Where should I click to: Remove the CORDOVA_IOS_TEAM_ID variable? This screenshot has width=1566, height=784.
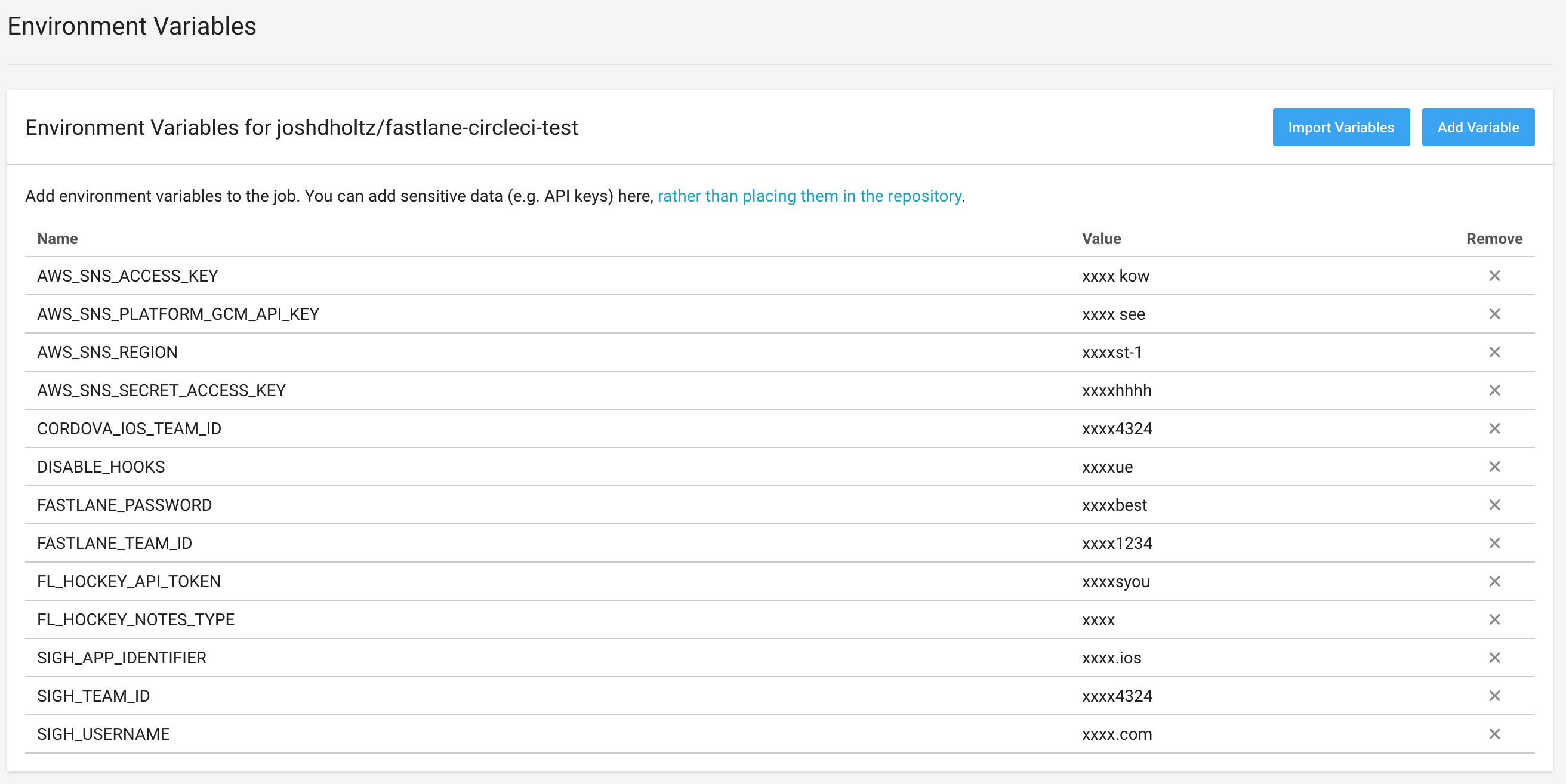click(1494, 428)
